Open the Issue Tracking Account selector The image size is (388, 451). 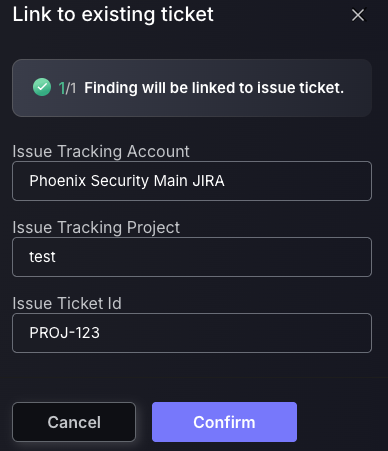coord(192,181)
